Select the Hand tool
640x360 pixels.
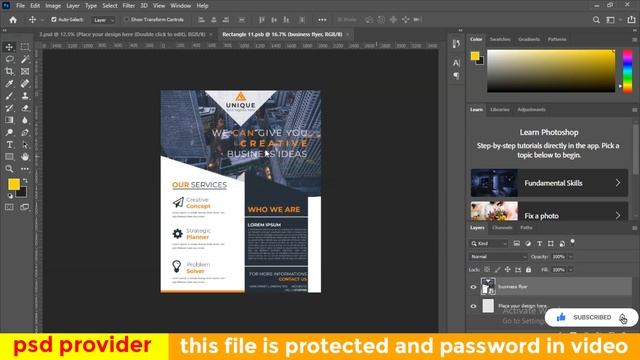[x=25, y=157]
